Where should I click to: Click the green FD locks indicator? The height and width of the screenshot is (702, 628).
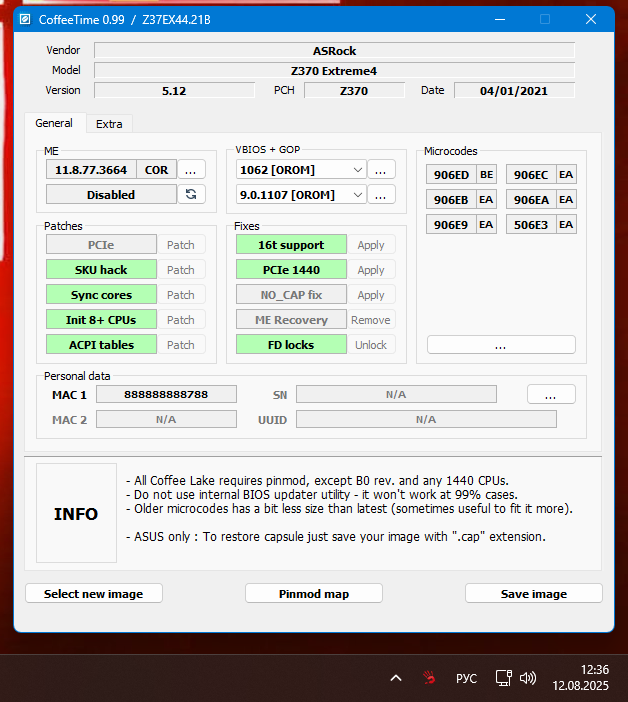click(x=291, y=345)
